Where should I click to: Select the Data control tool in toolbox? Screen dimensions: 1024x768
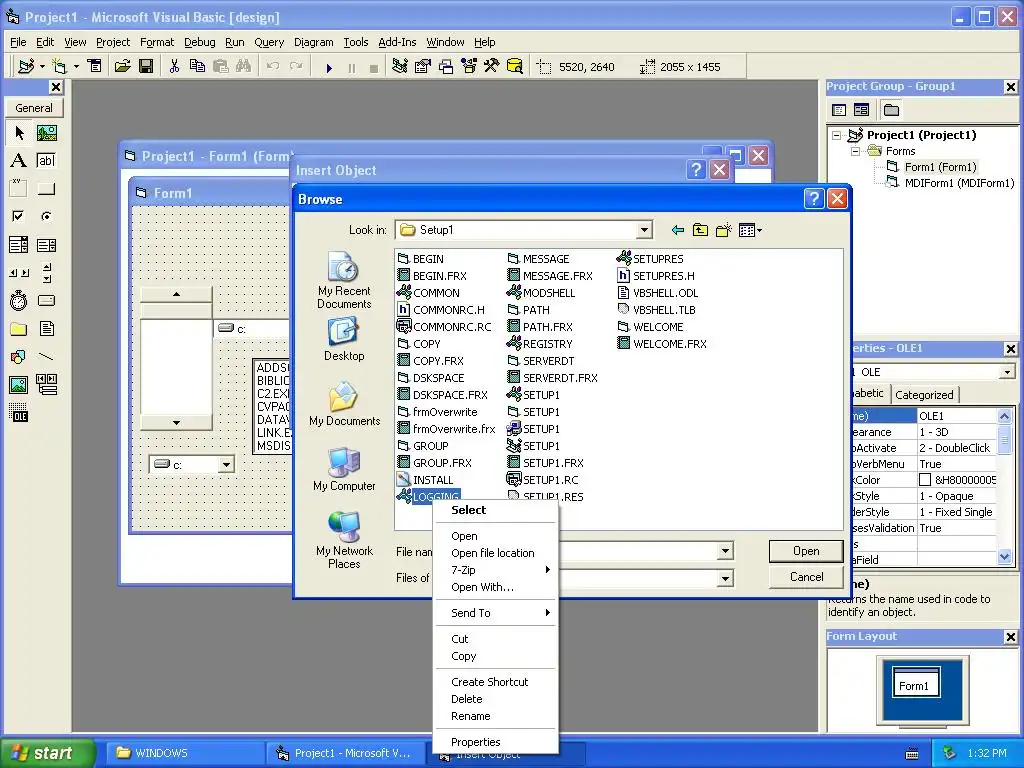tap(46, 385)
